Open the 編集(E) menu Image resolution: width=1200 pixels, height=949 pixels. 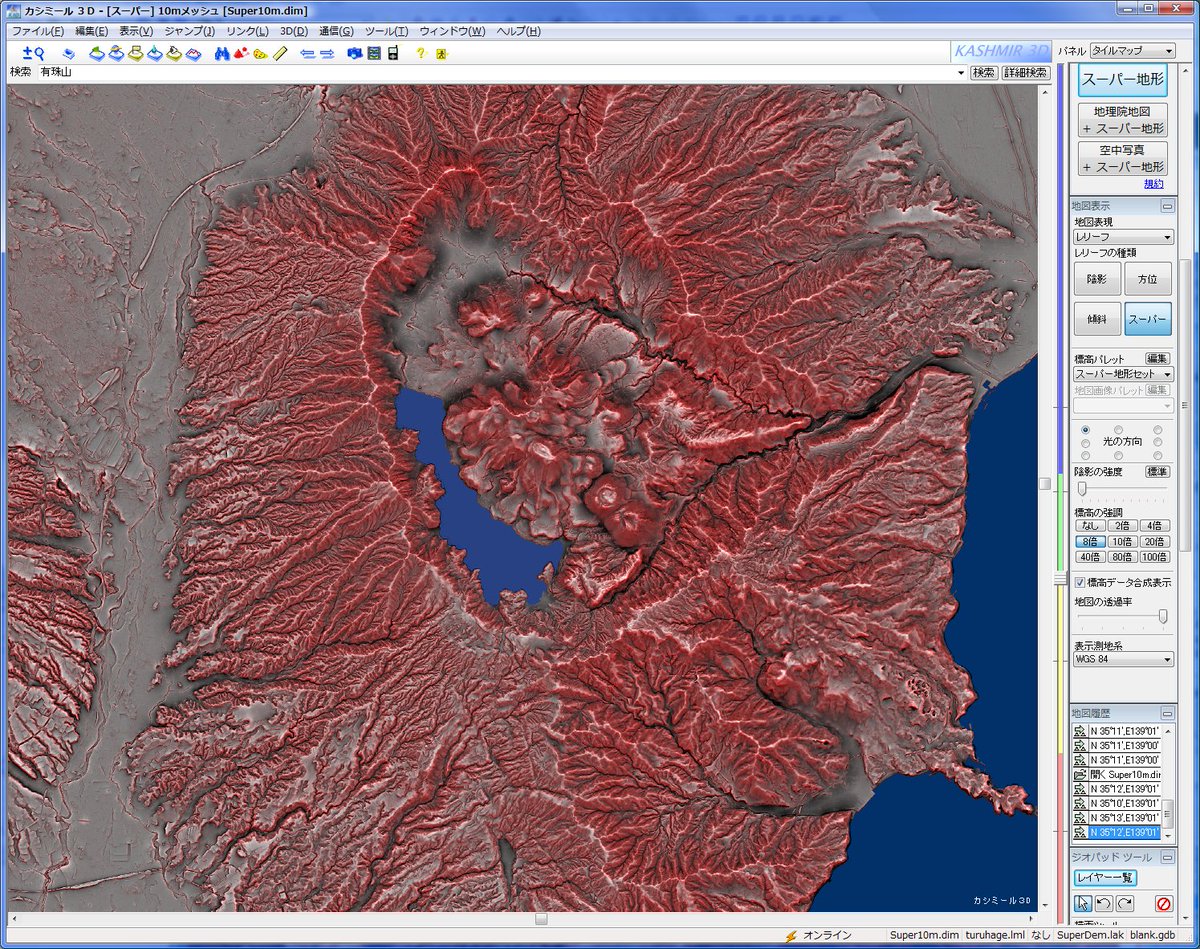pos(91,31)
